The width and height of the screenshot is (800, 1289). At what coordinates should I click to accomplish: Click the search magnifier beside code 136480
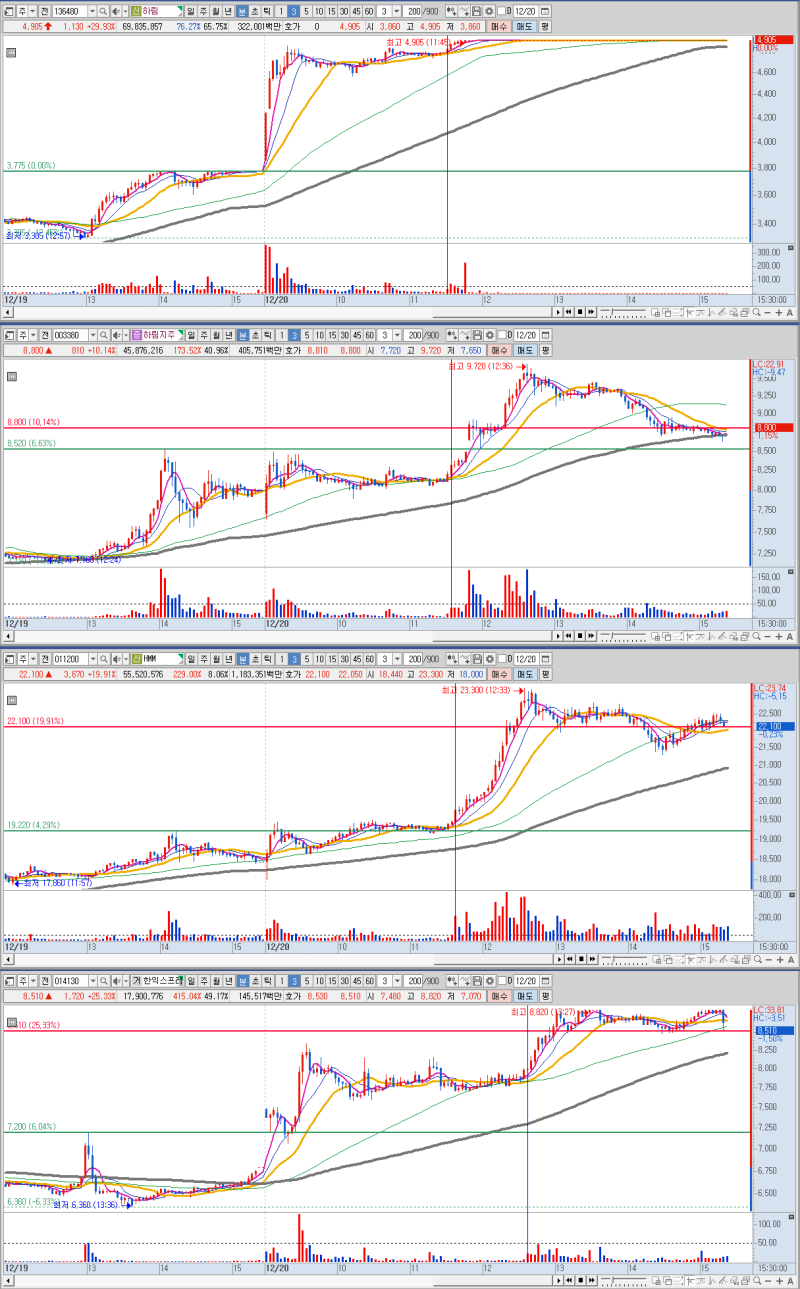(103, 10)
